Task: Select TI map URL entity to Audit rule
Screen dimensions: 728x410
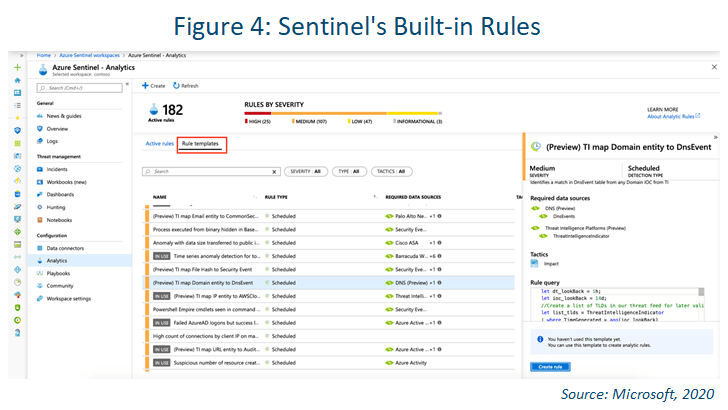Action: tap(329, 350)
